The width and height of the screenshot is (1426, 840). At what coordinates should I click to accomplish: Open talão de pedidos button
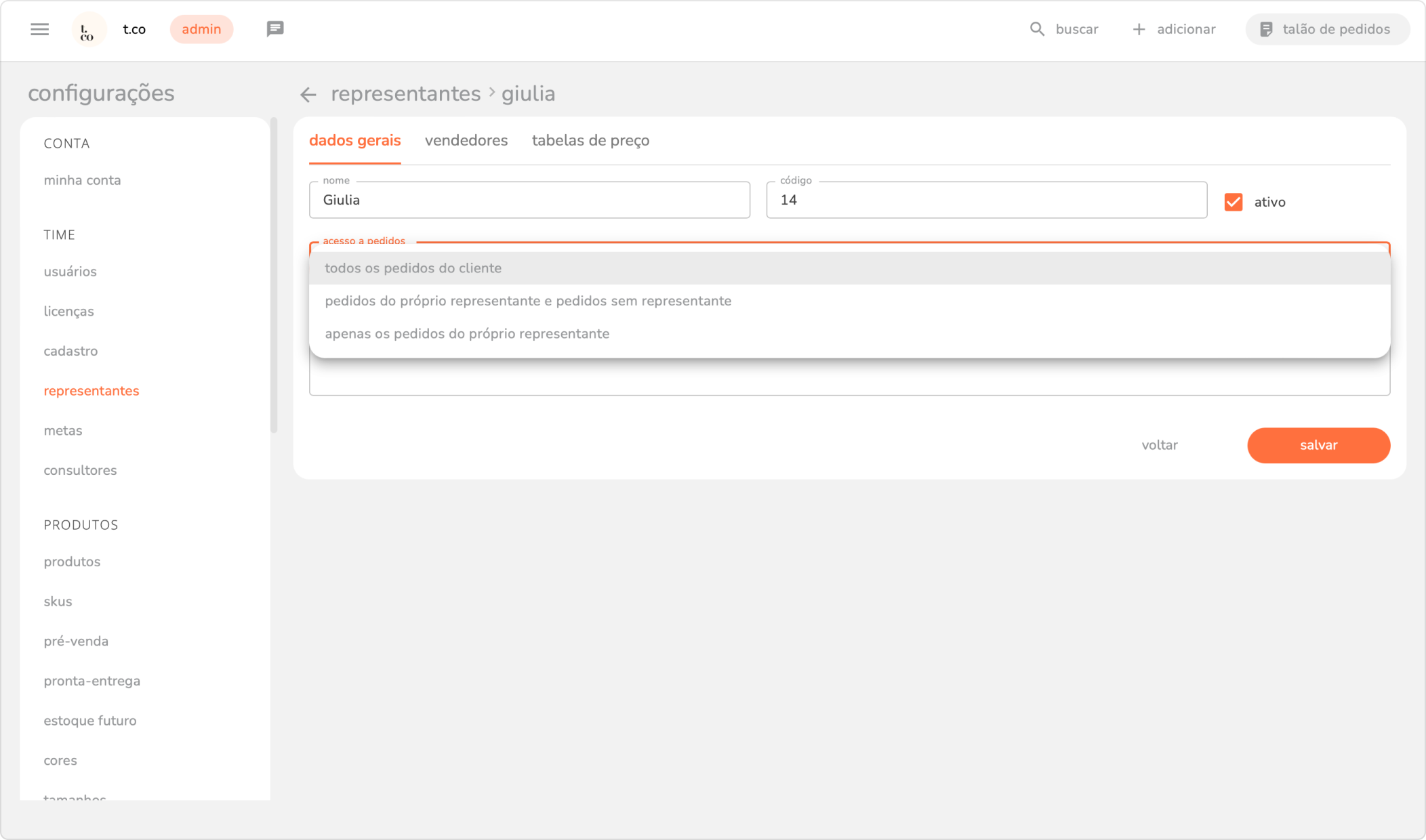coord(1327,29)
